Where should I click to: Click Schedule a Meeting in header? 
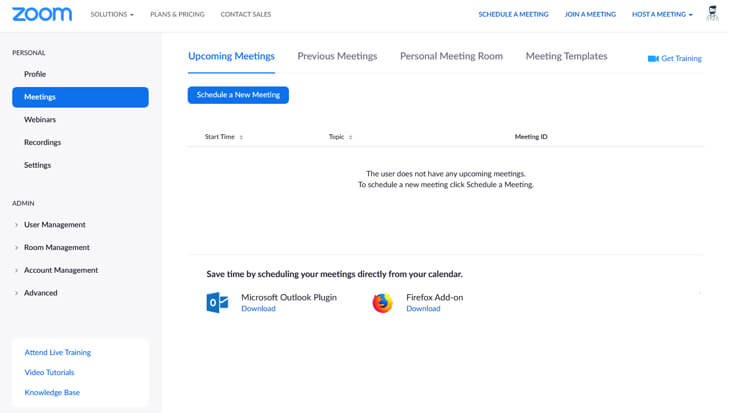[x=513, y=14]
